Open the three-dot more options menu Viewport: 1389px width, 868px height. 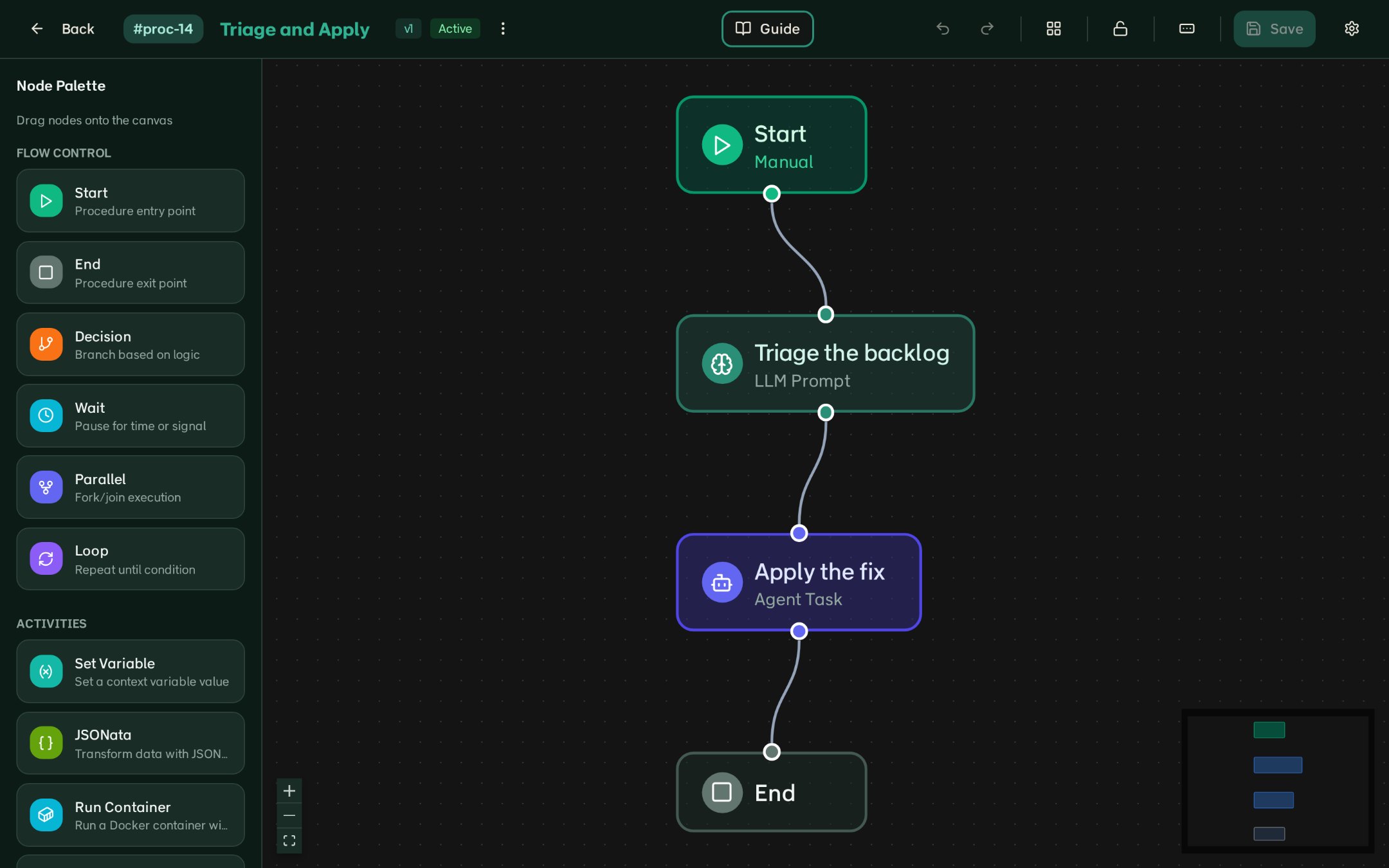[x=503, y=28]
